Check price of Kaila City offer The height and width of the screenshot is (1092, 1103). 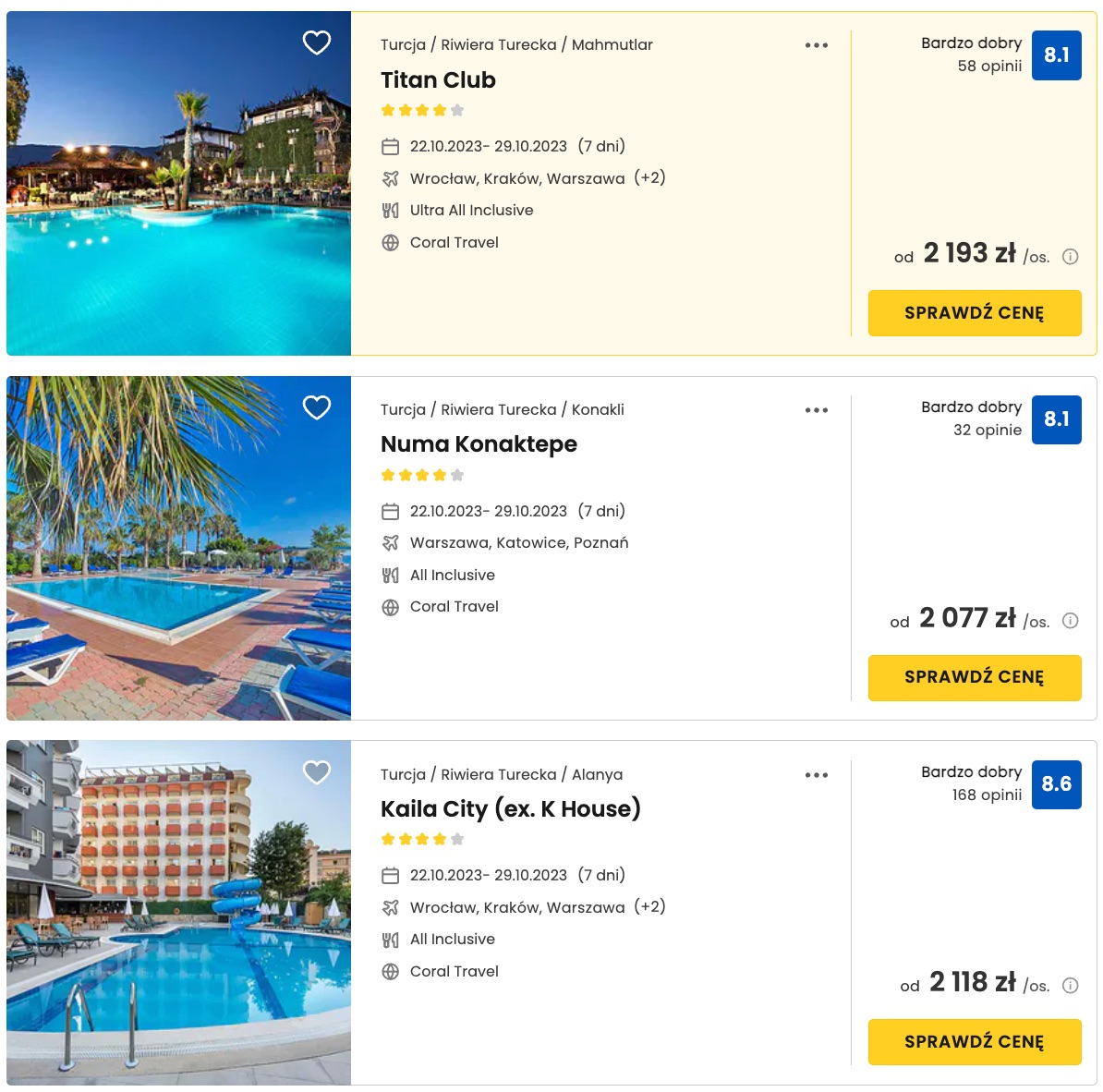coord(975,1041)
